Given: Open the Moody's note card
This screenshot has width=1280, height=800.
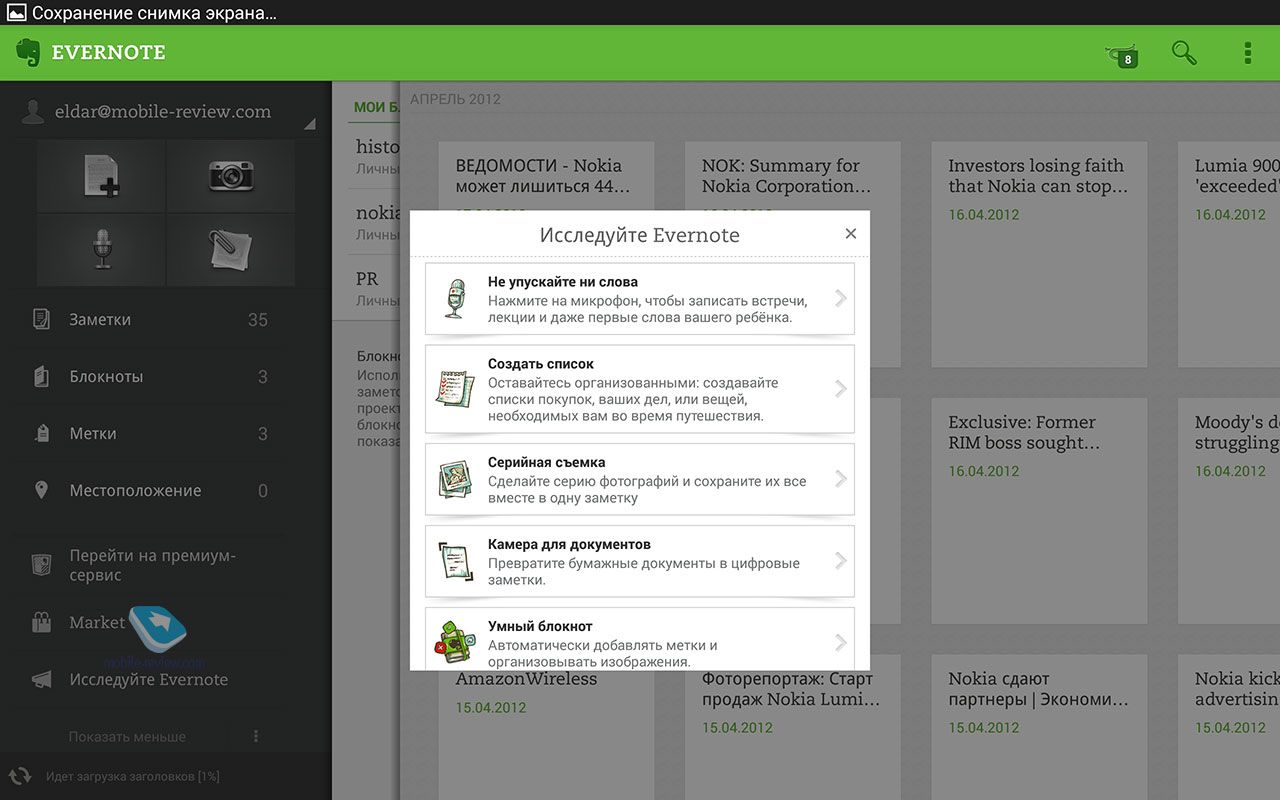Looking at the screenshot, I should click(1229, 511).
